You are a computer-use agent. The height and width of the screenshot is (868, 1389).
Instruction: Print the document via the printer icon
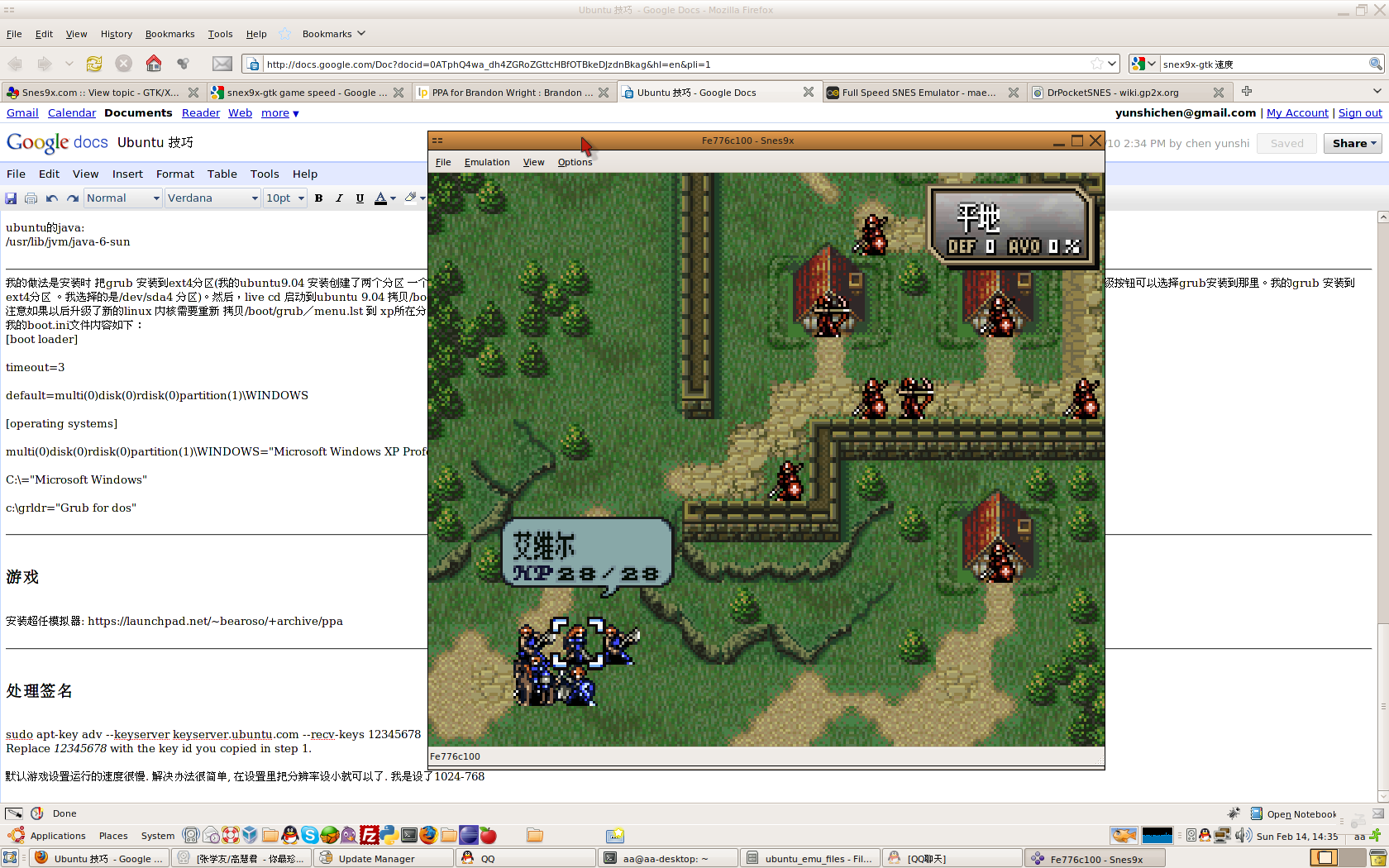31,198
